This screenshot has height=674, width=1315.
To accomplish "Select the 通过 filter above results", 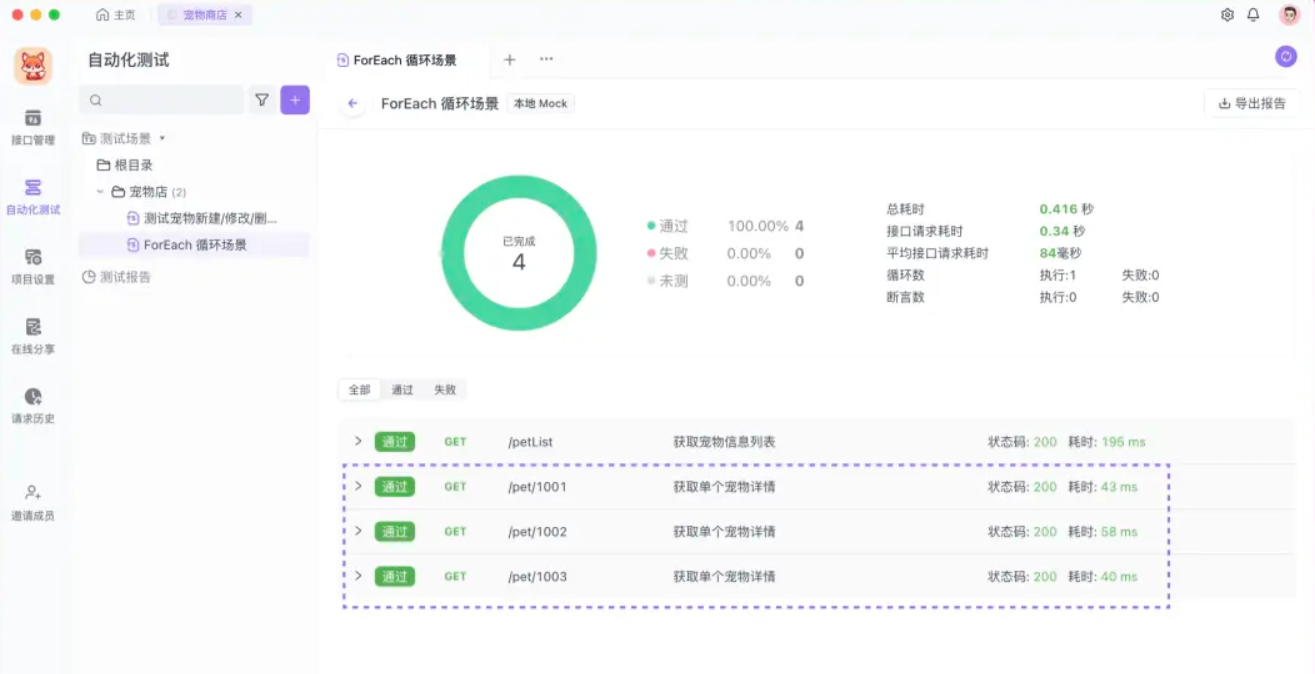I will [402, 389].
